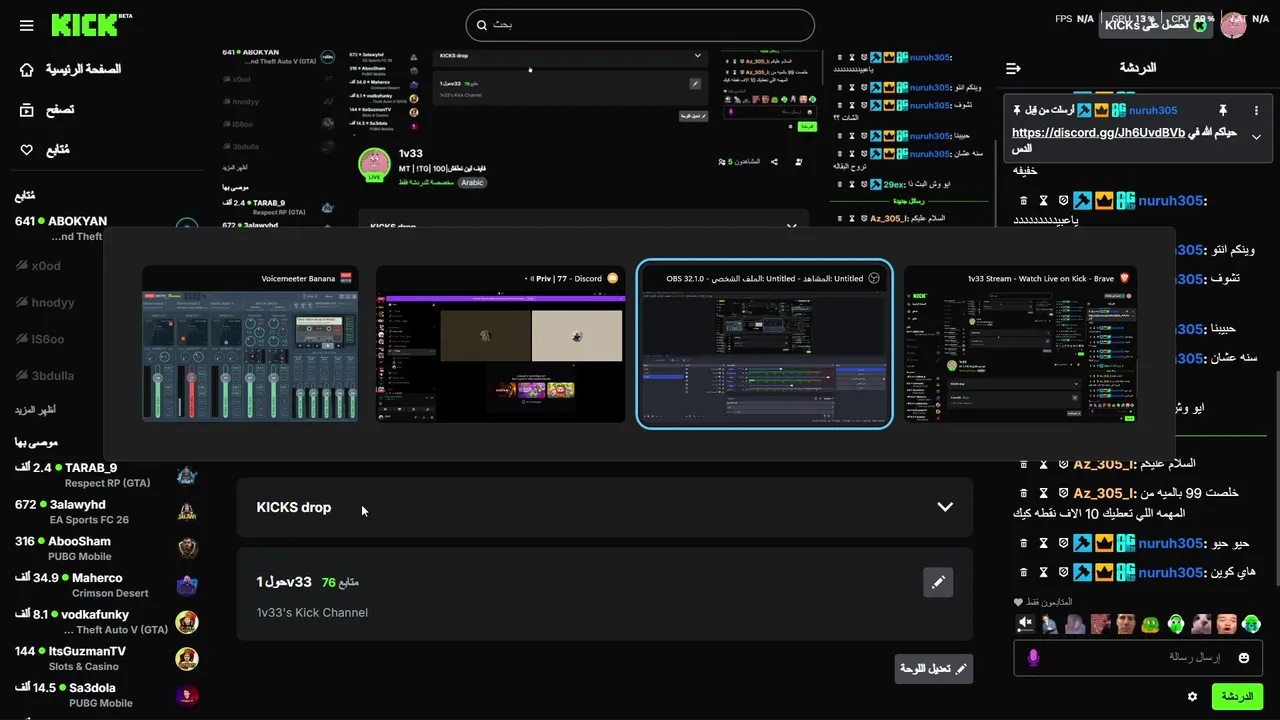Click the Voicemeeter icon in the task switcher
The image size is (1280, 720).
[346, 278]
